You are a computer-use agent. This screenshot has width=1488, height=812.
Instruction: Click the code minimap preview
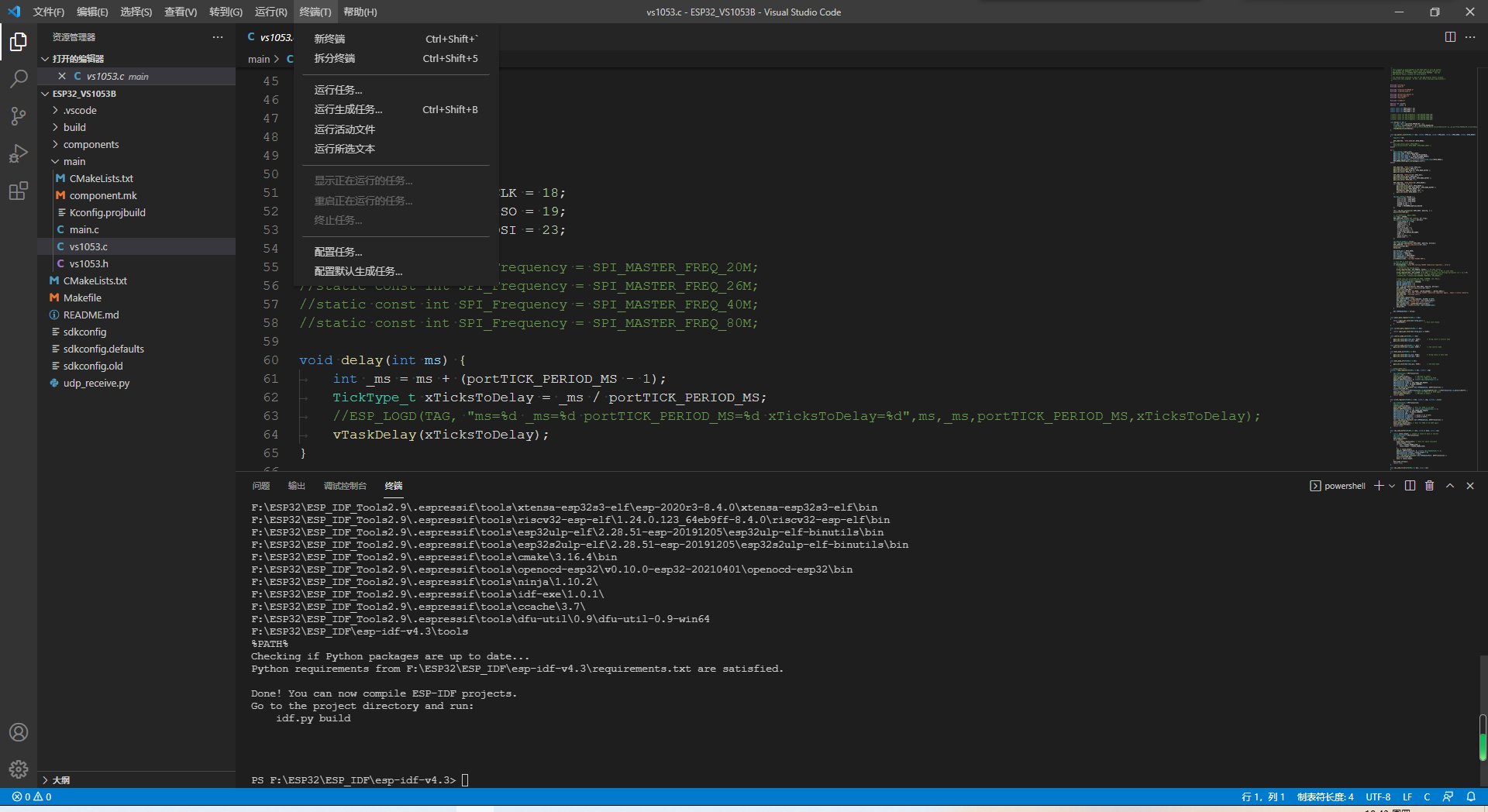(1432, 268)
